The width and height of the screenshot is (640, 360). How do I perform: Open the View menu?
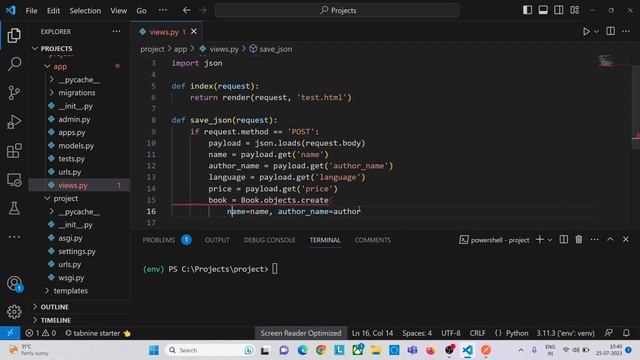pos(118,11)
